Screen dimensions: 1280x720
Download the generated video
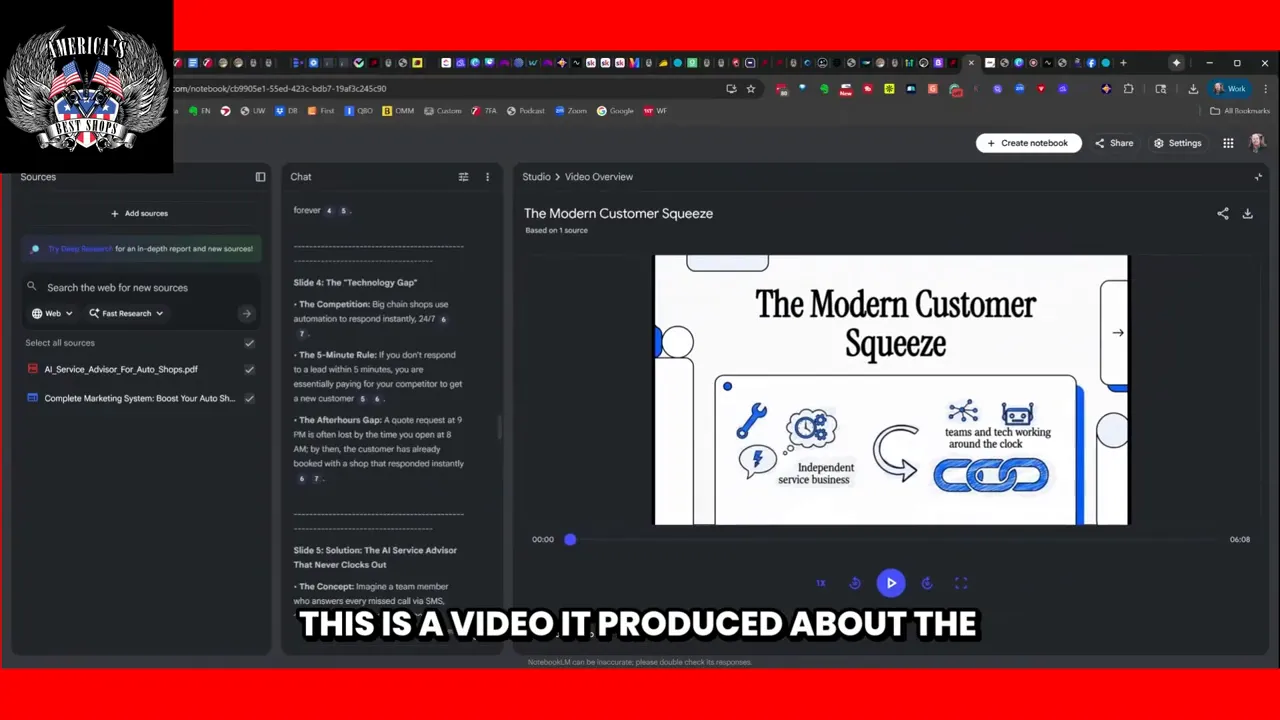tap(1247, 213)
